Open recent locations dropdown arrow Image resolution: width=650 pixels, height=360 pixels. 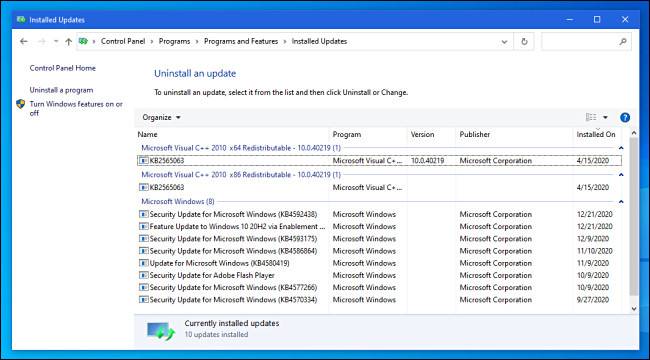click(x=56, y=41)
